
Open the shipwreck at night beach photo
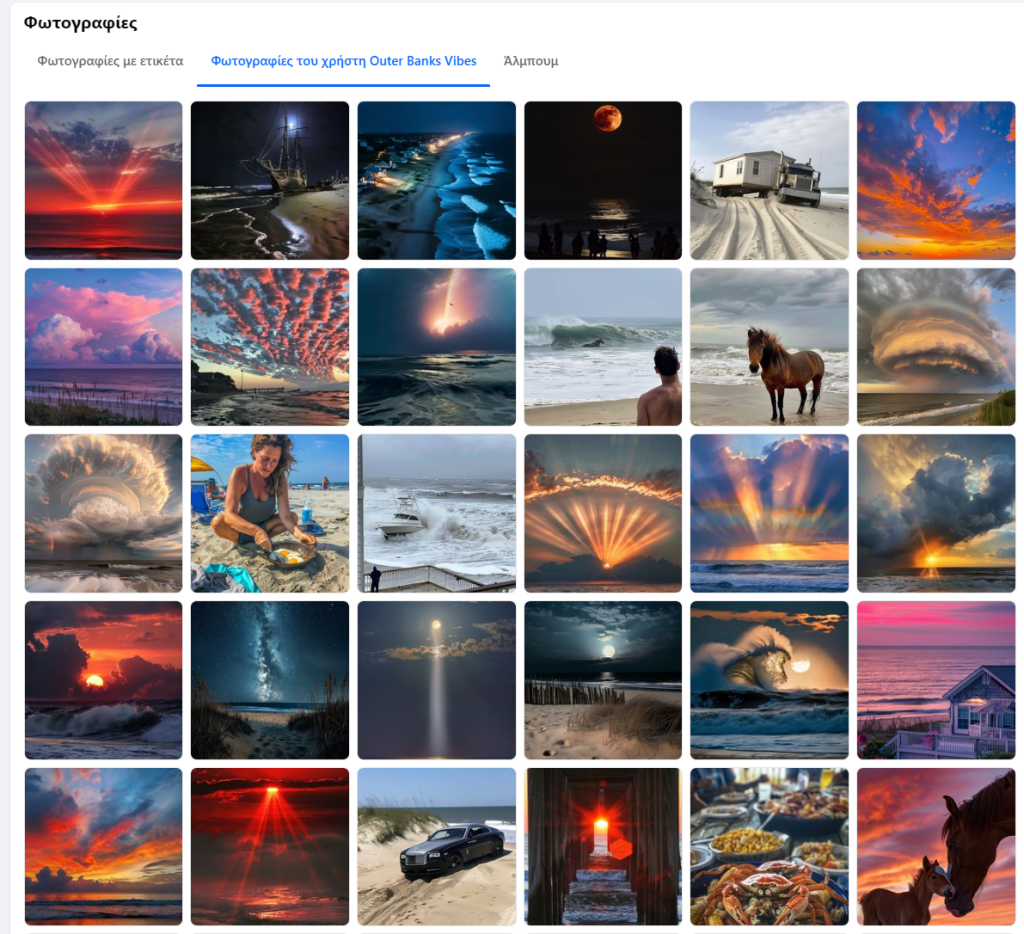coord(270,180)
